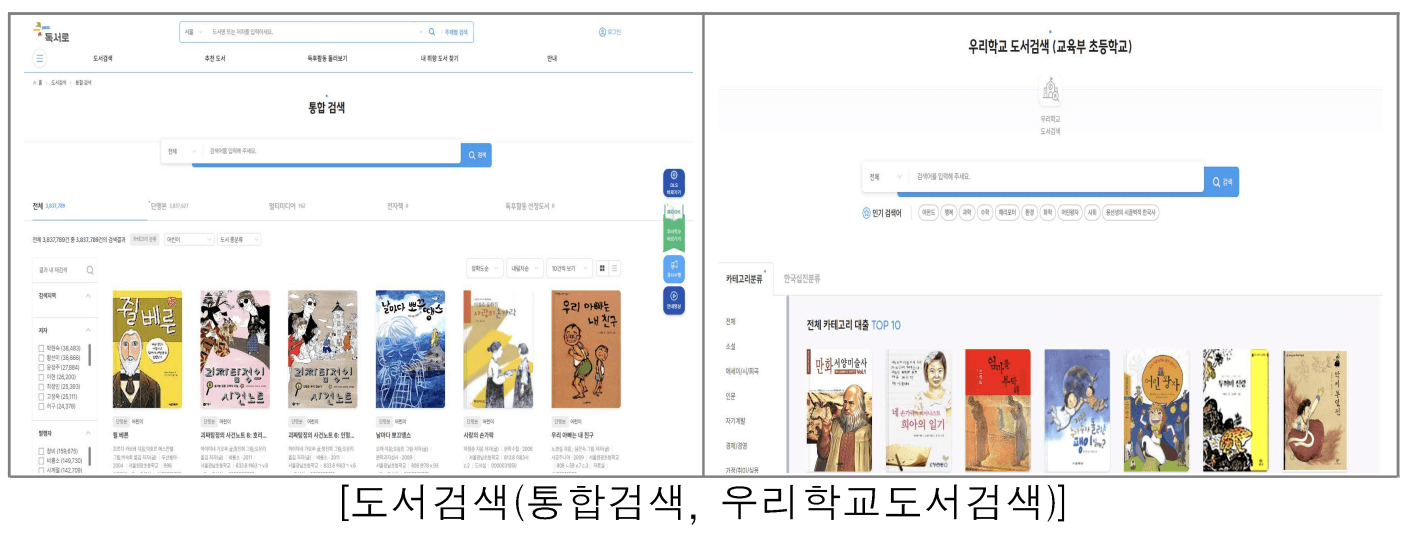Image resolution: width=1406 pixels, height=536 pixels.
Task: Open the 정확도순 sort dropdown
Action: pyautogui.click(x=484, y=268)
